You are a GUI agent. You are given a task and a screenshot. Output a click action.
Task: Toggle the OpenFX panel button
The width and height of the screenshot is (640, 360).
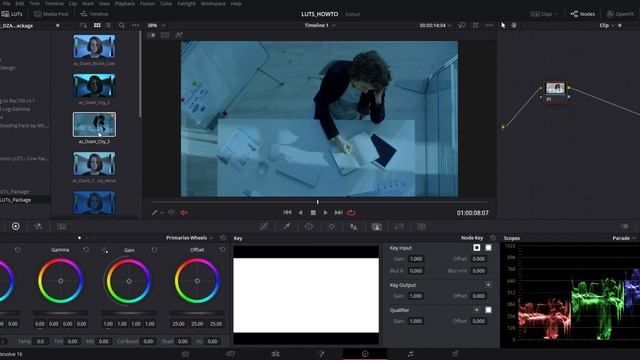tap(620, 14)
